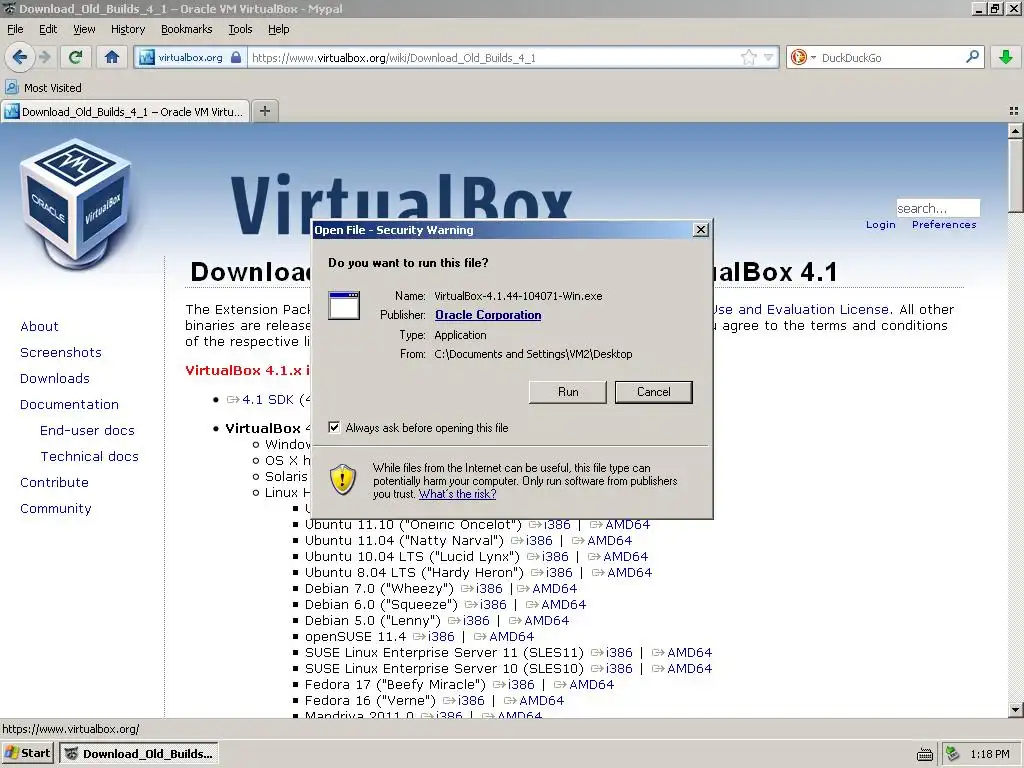The height and width of the screenshot is (768, 1024).
Task: Open the Community sidebar link
Action: point(56,509)
